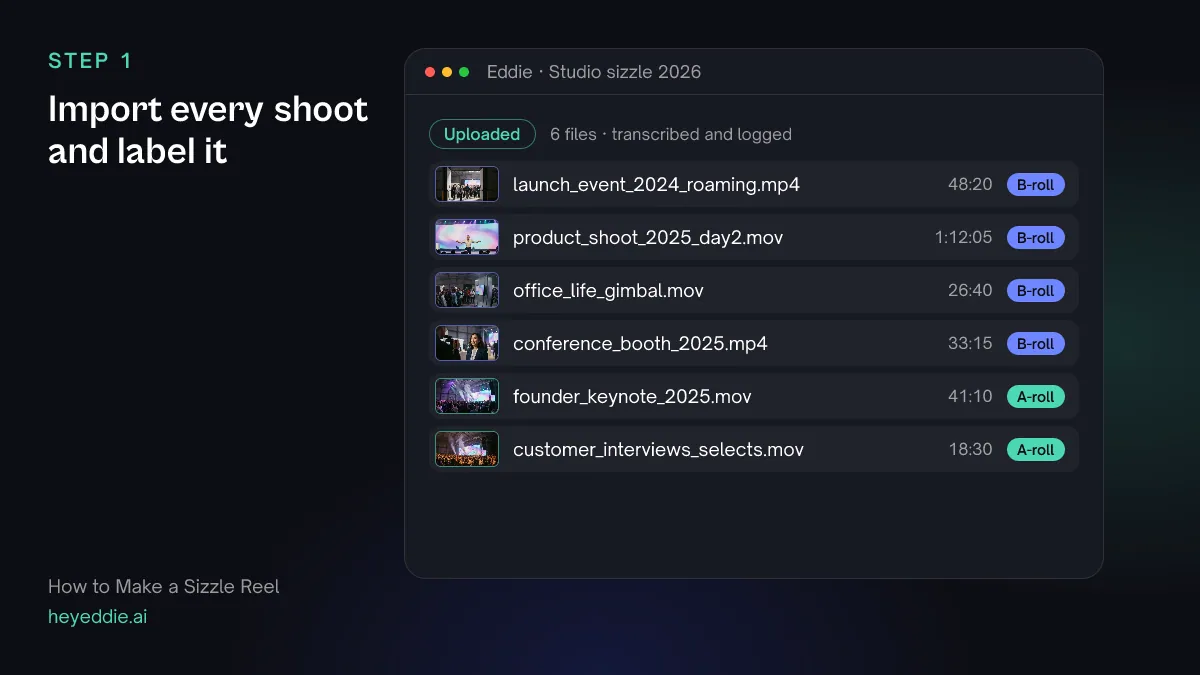Open the customer_interviews_selects.mov thumbnail
Screen dimensions: 1200x675
coord(467,449)
